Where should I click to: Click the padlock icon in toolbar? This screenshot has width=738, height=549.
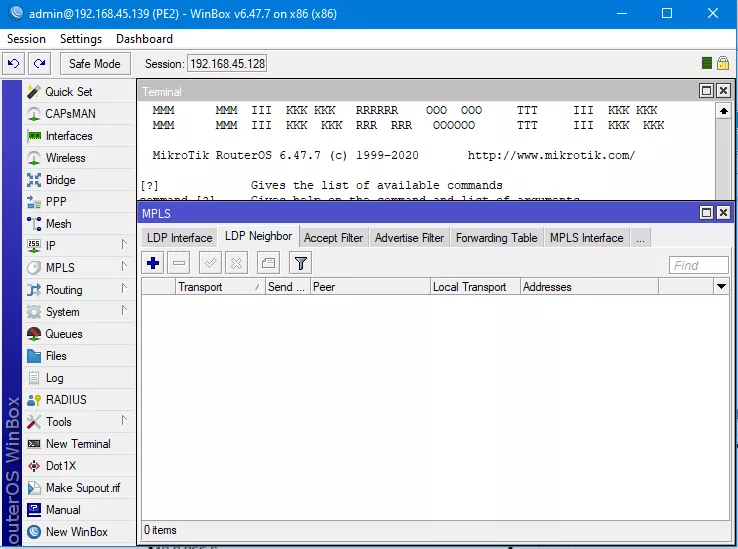pyautogui.click(x=723, y=63)
